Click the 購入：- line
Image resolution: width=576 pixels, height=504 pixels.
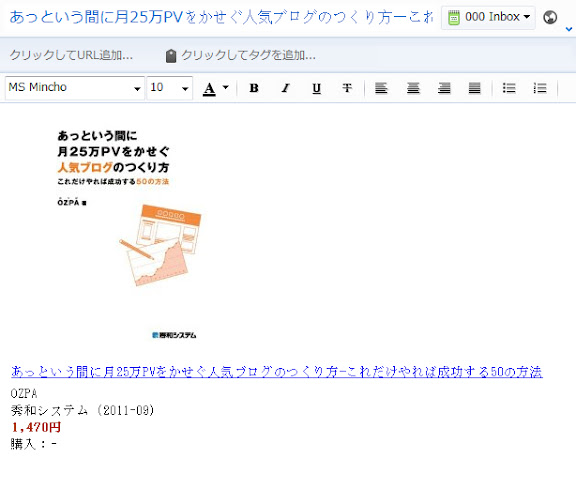coord(34,444)
